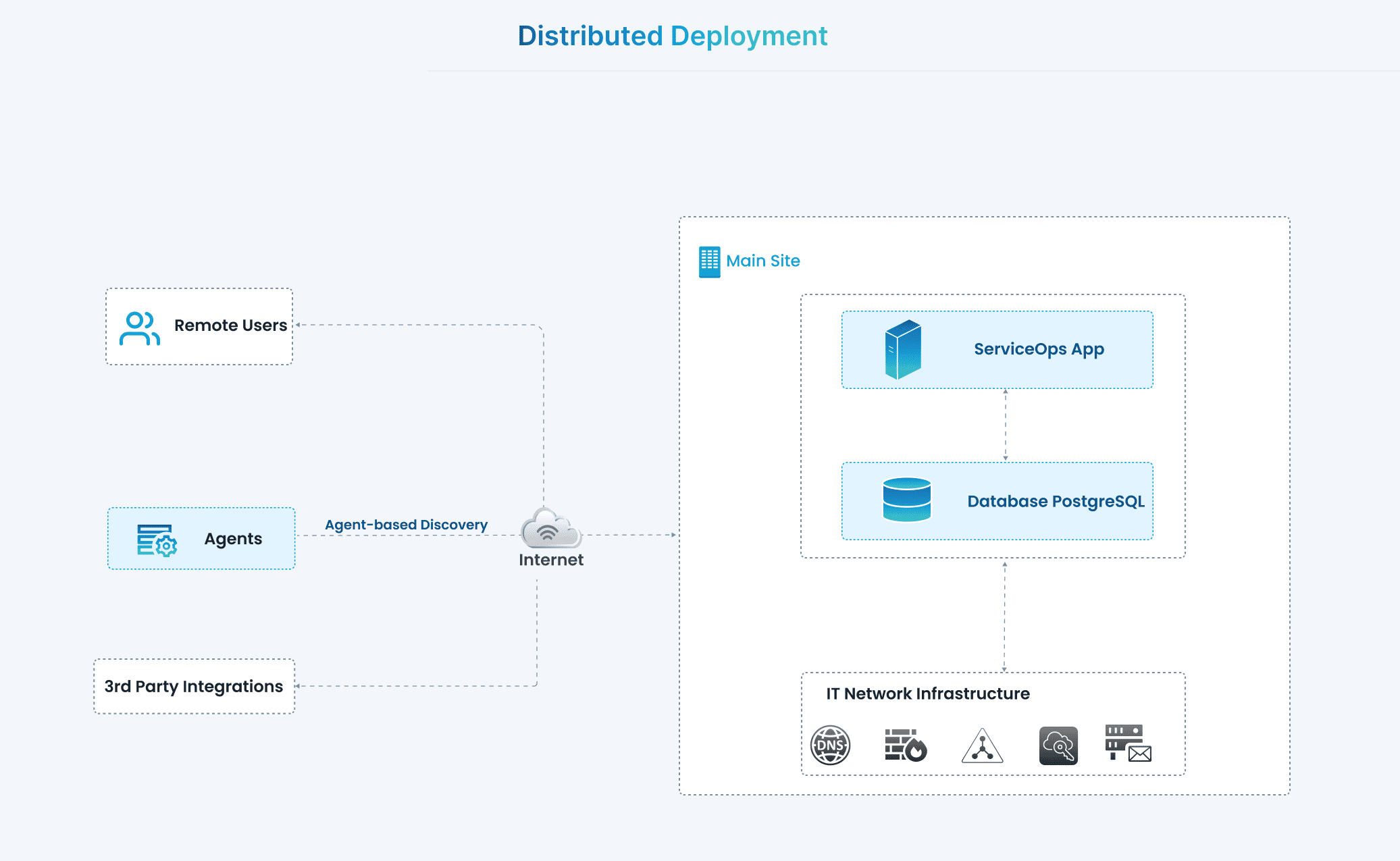Click the mail server icon
1400x861 pixels.
[1128, 743]
